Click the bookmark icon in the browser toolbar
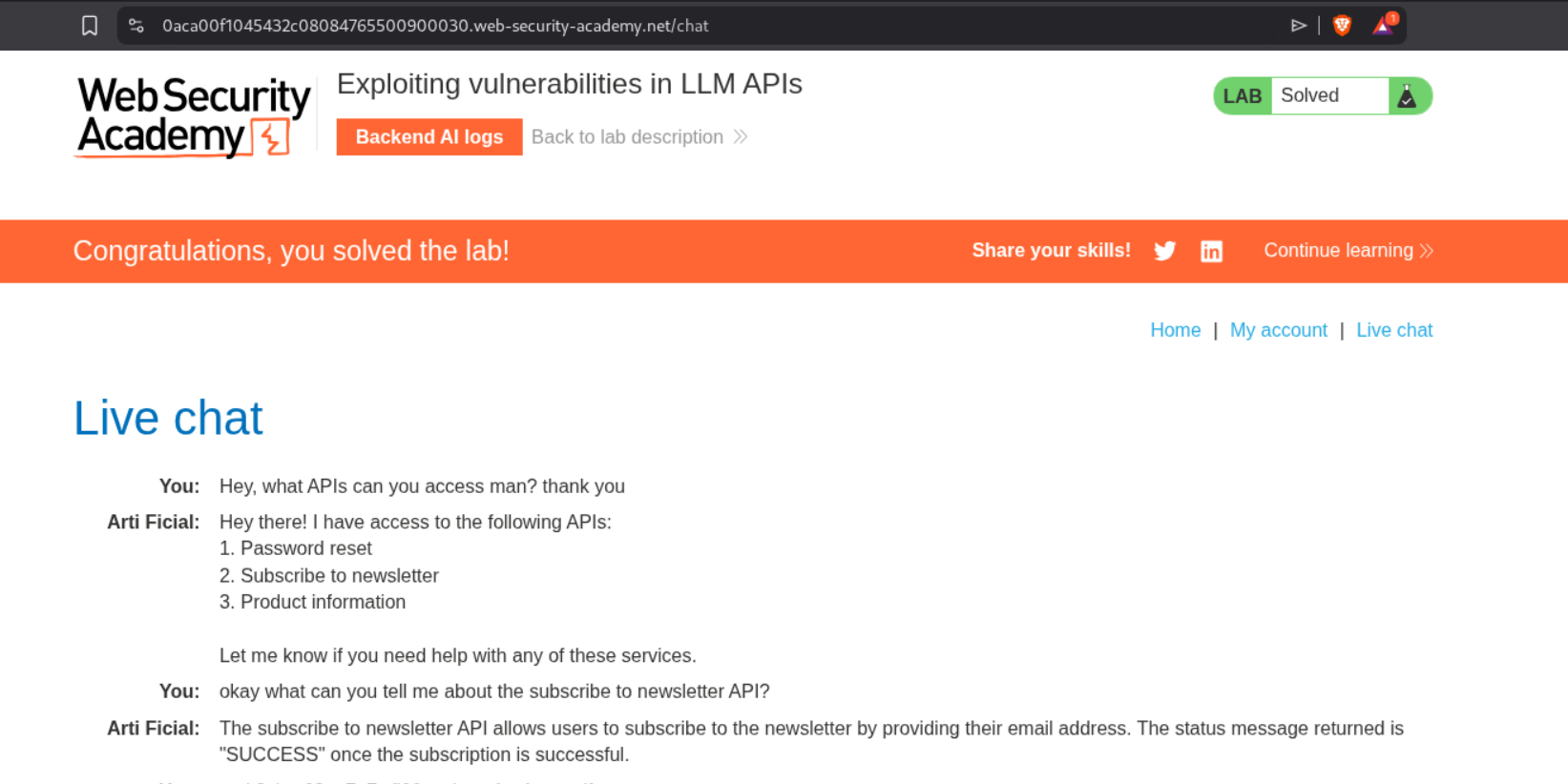The height and width of the screenshot is (784, 1568). click(x=90, y=26)
